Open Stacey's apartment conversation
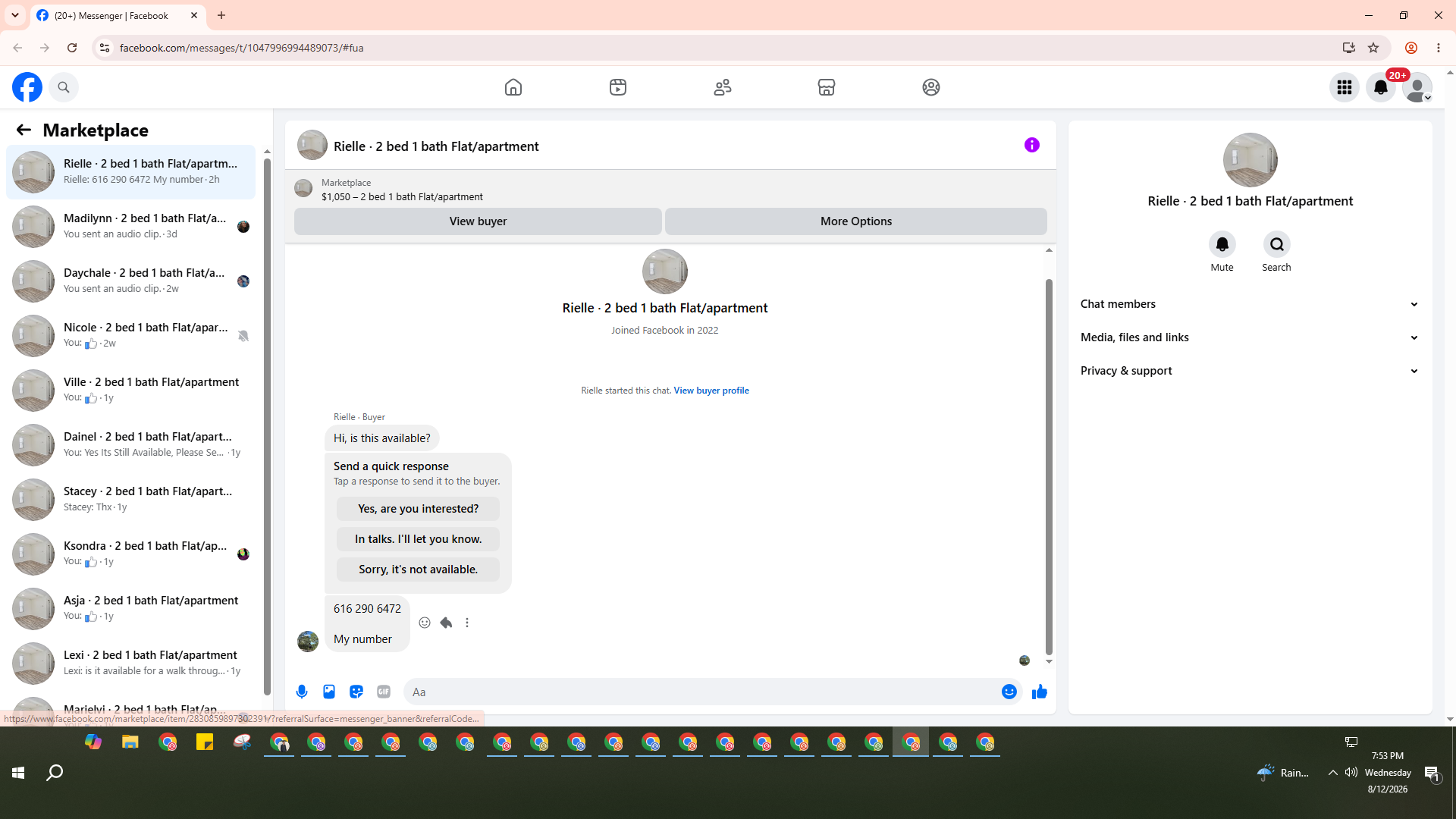 tap(131, 499)
